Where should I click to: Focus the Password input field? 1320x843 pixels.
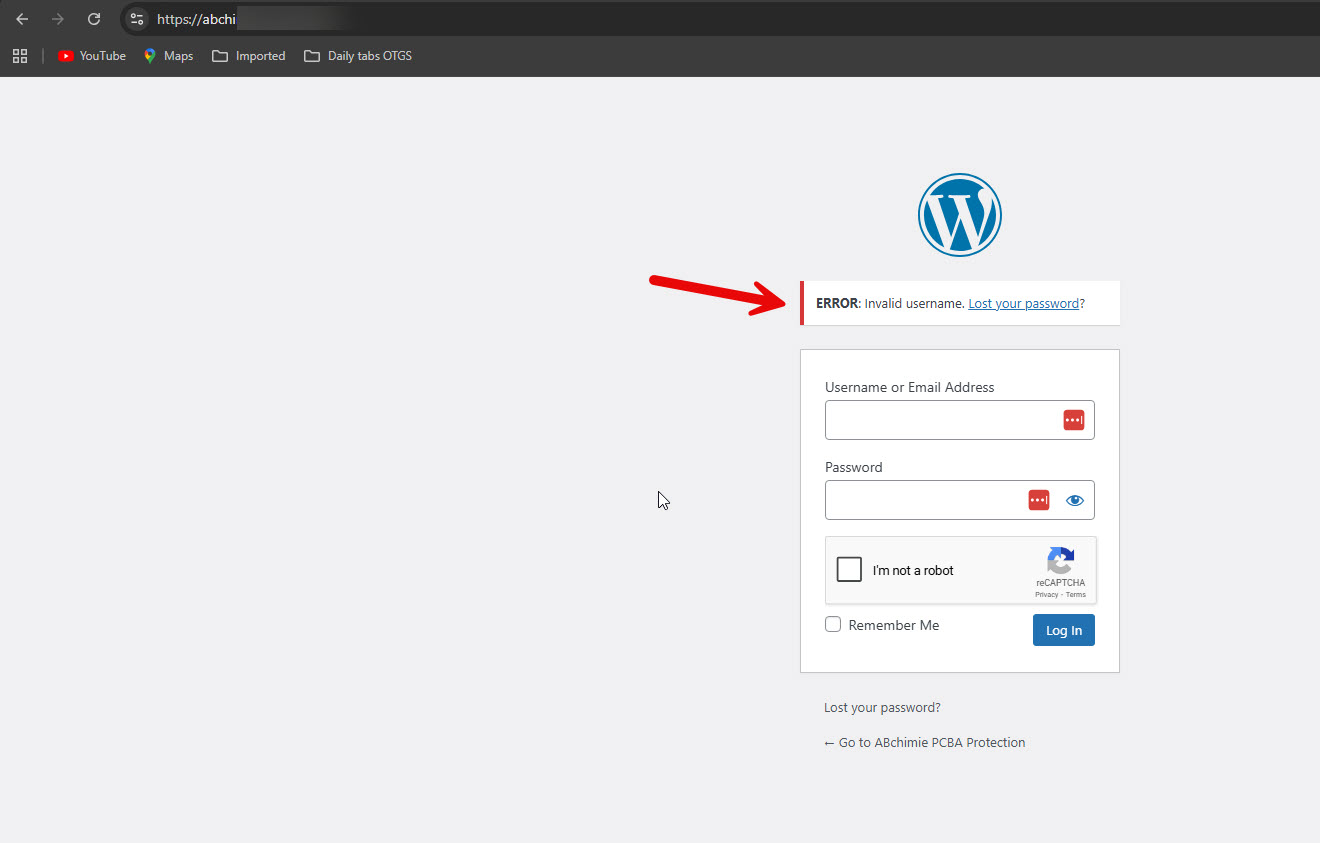tap(960, 500)
